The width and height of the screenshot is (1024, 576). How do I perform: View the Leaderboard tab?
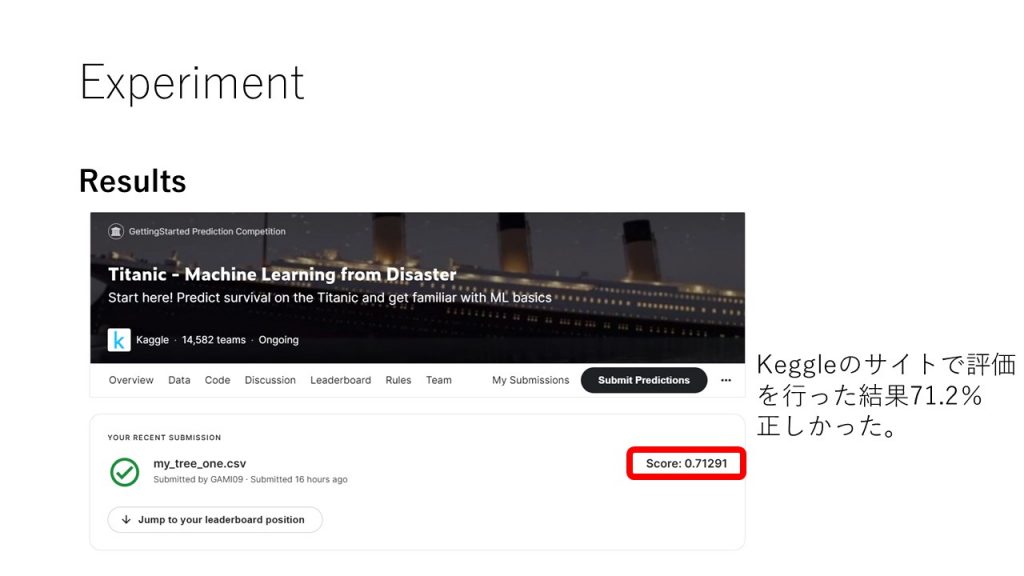coord(340,380)
